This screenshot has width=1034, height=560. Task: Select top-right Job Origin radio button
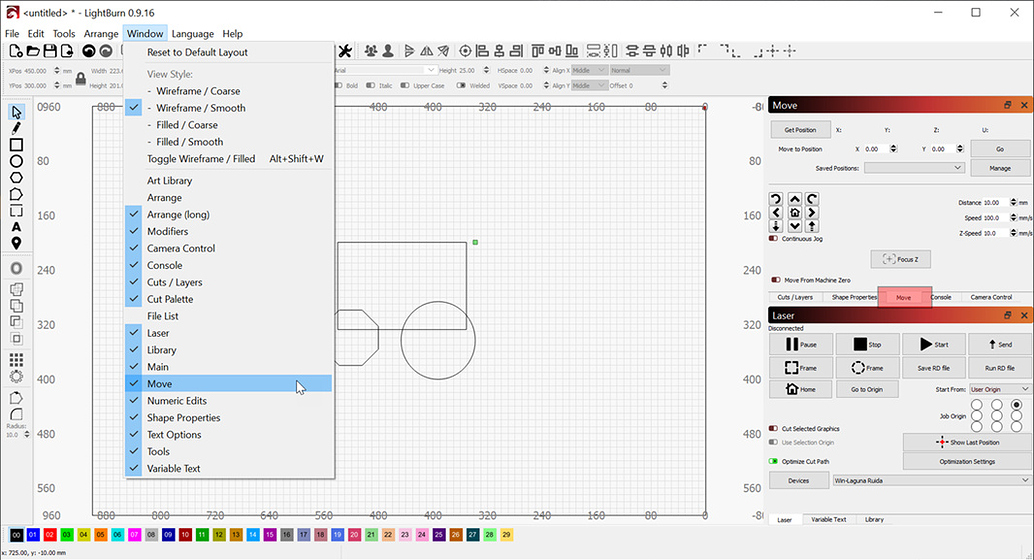(1016, 405)
